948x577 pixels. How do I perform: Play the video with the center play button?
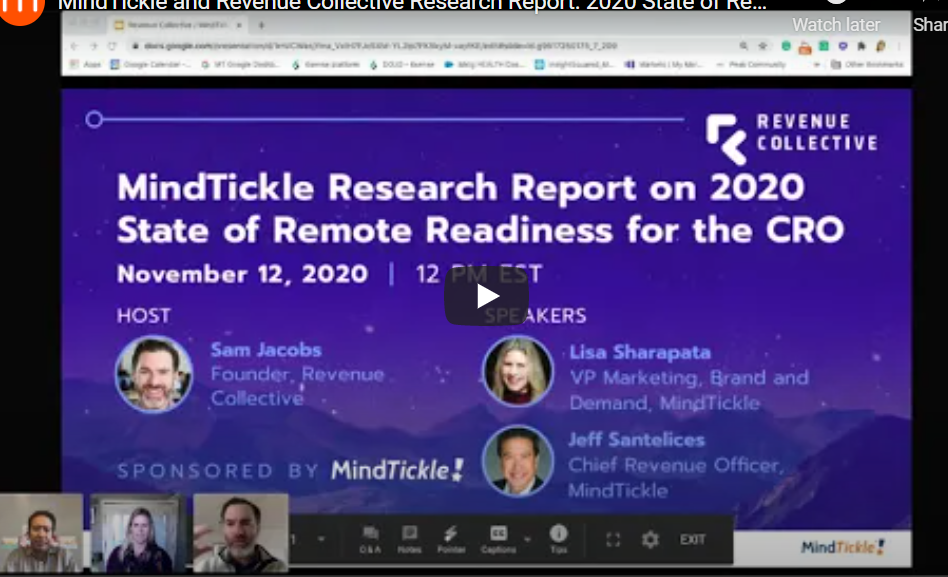[x=487, y=296]
